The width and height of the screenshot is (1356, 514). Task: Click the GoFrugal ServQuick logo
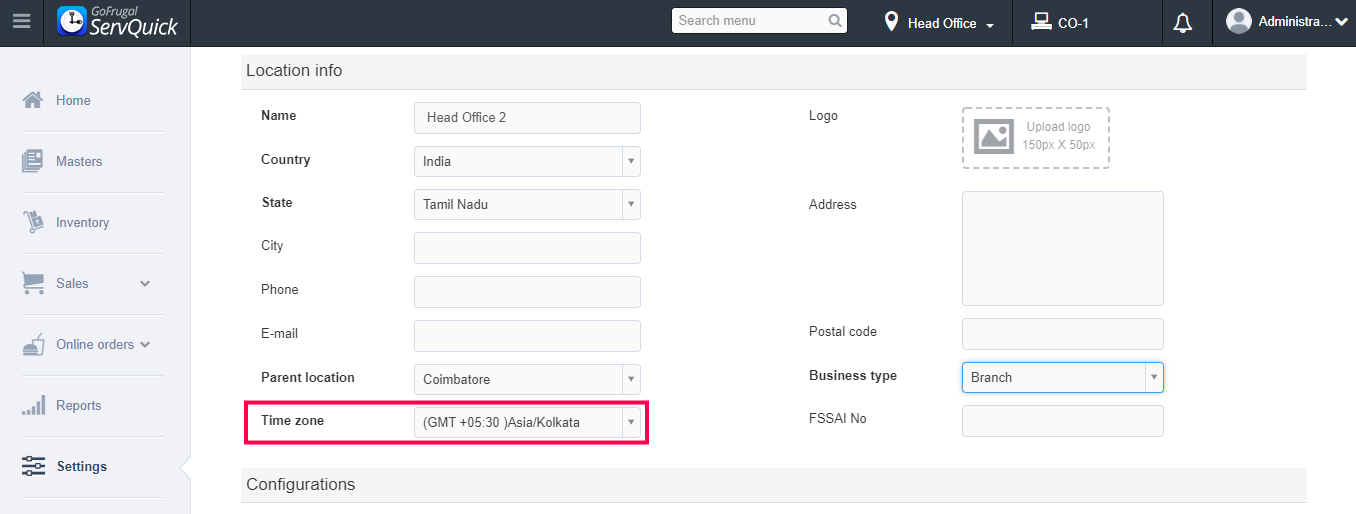118,22
